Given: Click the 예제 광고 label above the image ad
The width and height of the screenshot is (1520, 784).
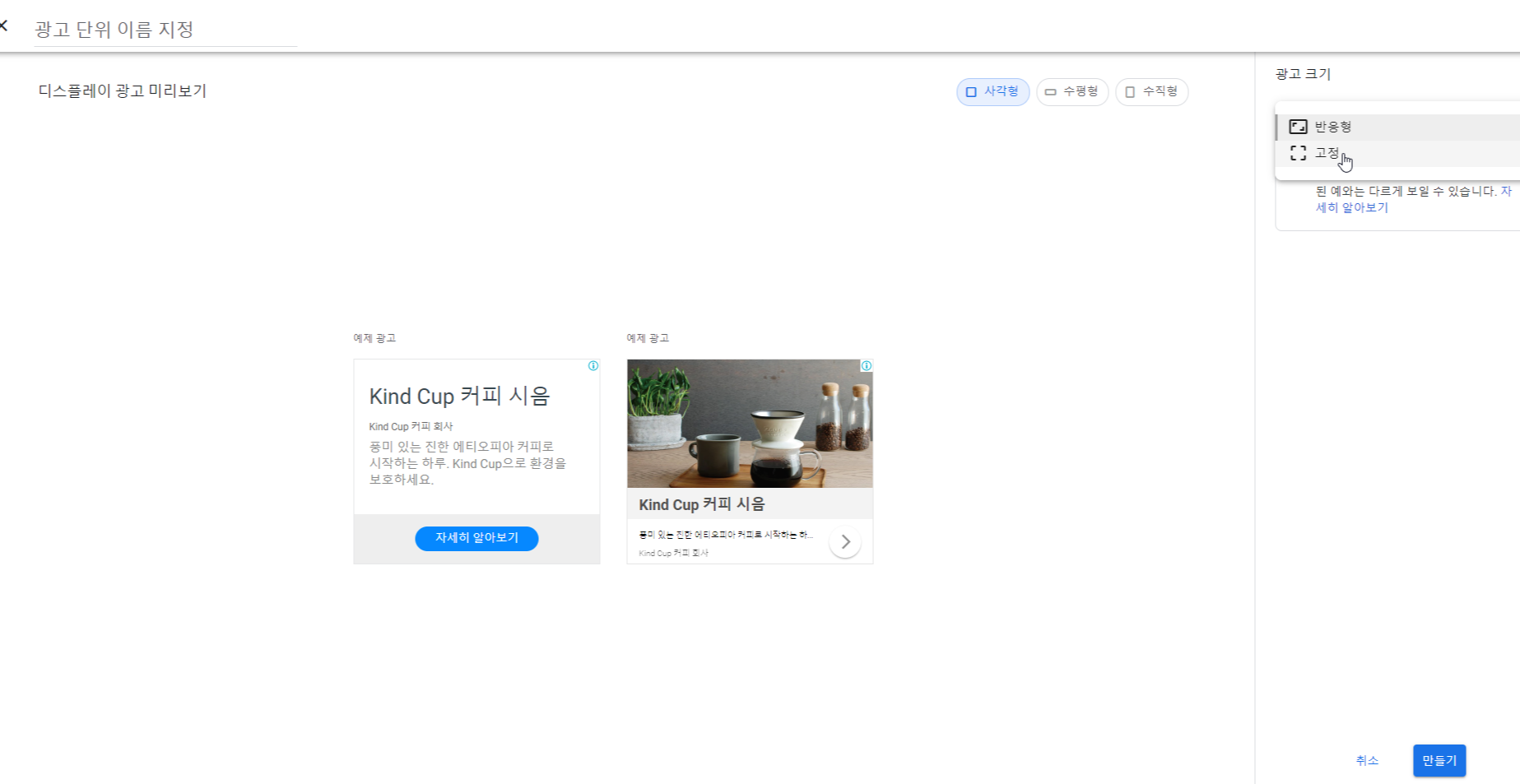Looking at the screenshot, I should coord(648,338).
